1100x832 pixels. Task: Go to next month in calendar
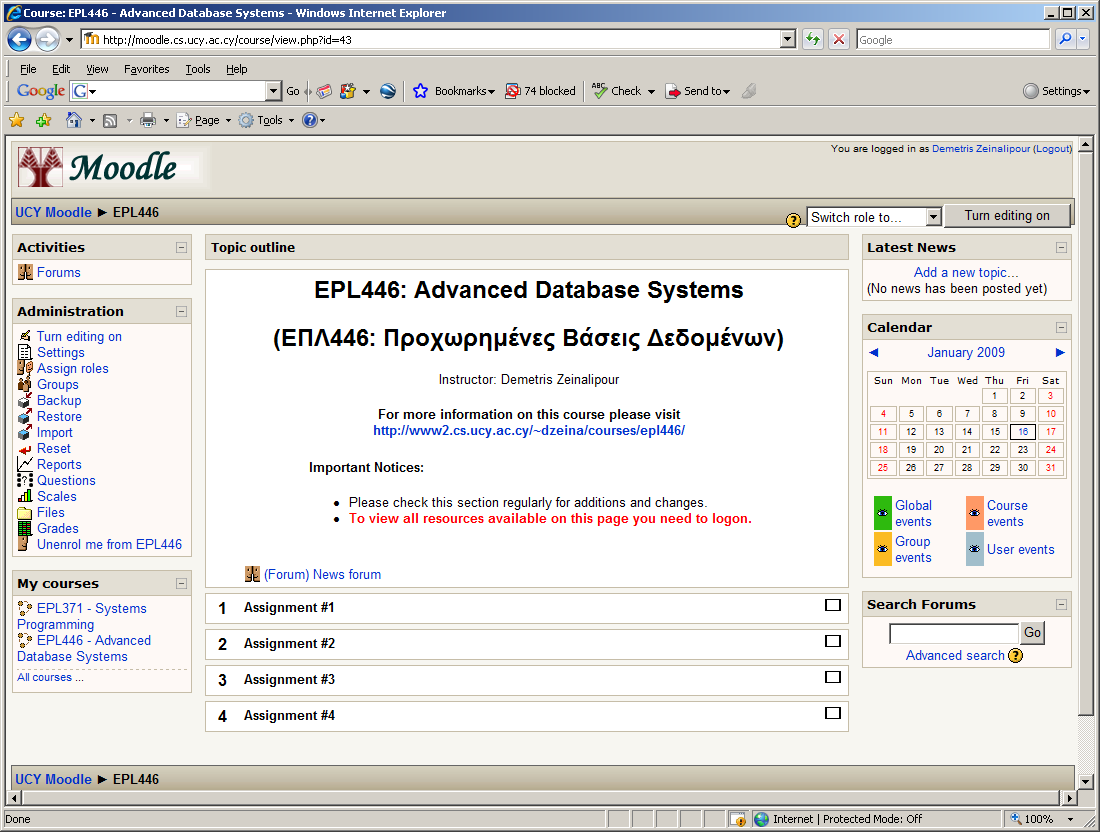[x=1060, y=352]
